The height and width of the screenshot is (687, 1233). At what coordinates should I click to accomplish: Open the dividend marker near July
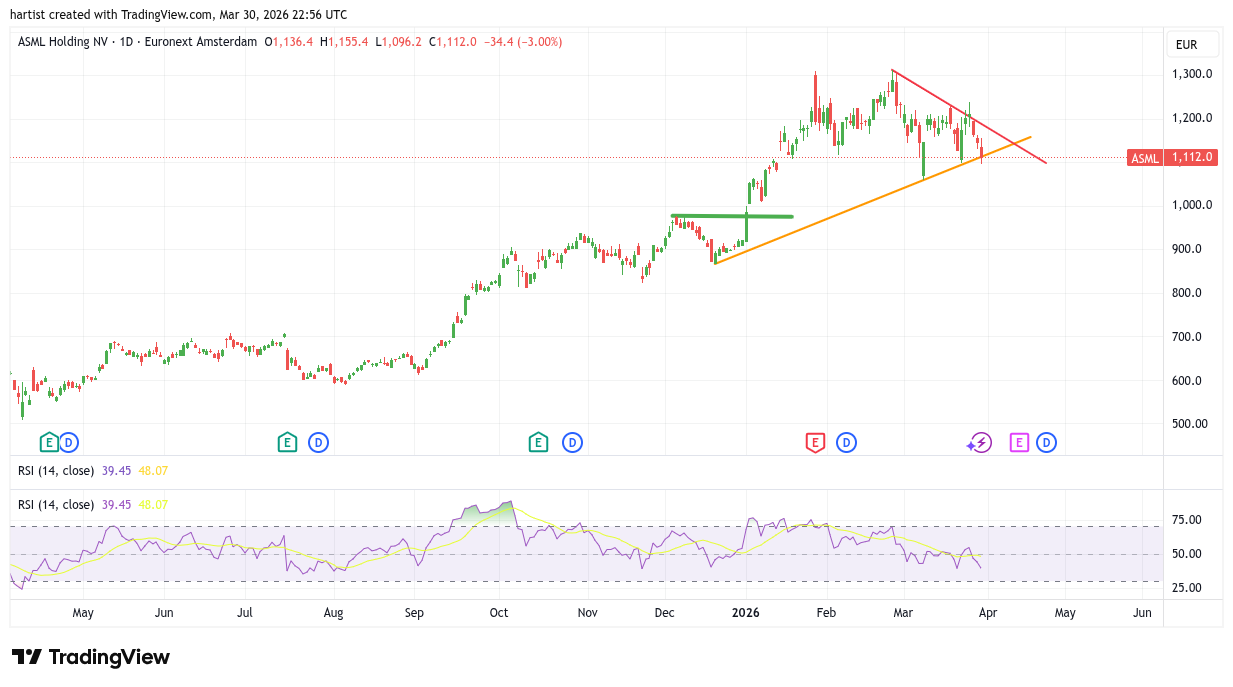(x=318, y=442)
